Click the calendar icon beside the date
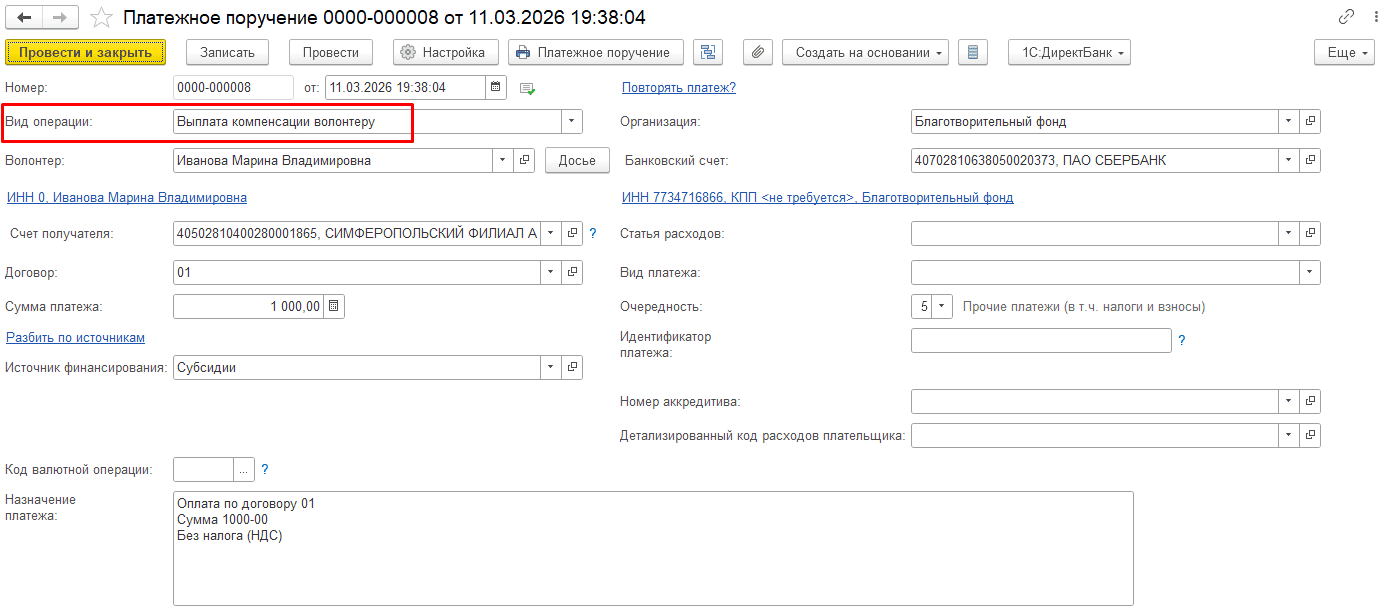 (x=495, y=87)
